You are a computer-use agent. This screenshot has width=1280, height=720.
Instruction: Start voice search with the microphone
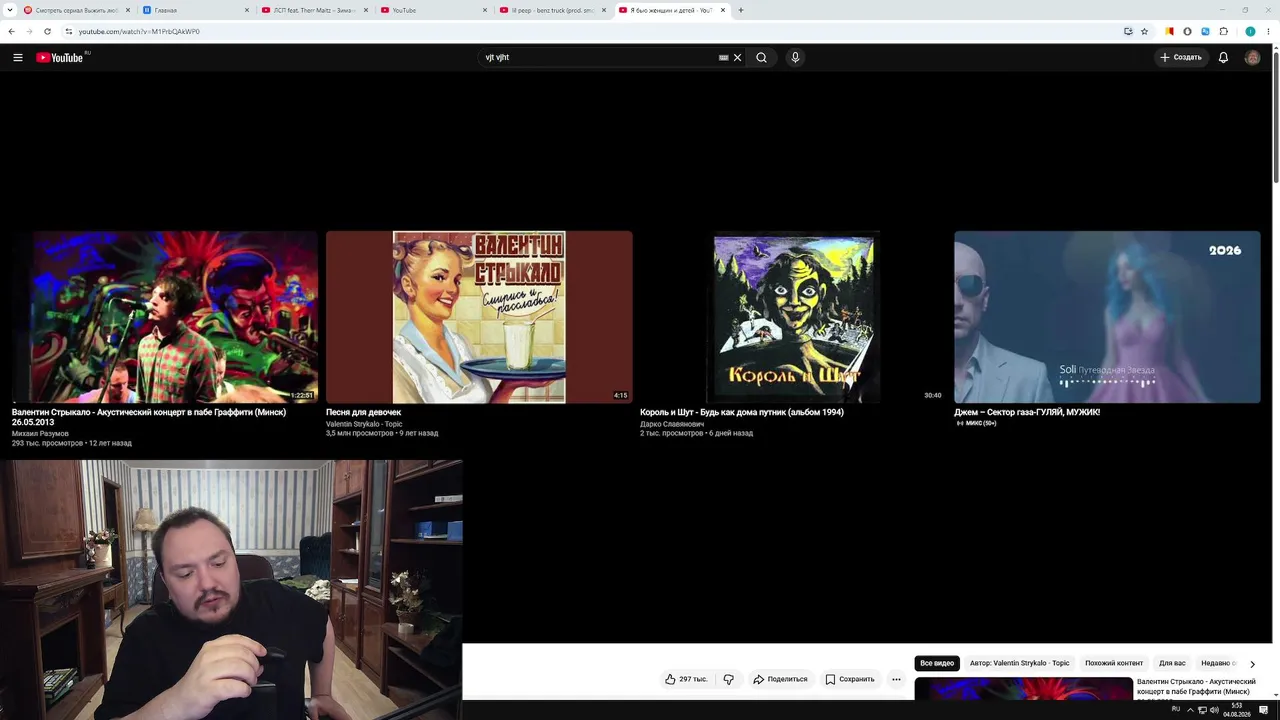coord(795,57)
